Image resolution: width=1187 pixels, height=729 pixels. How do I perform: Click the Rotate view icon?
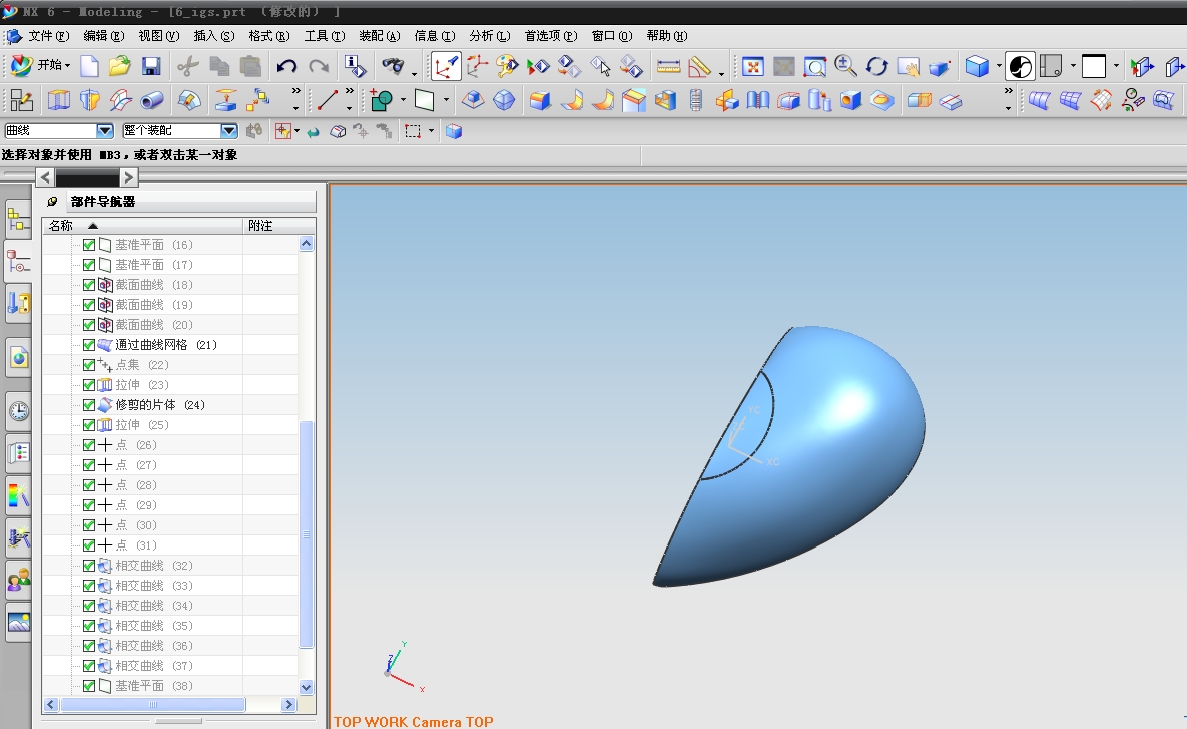coord(877,67)
